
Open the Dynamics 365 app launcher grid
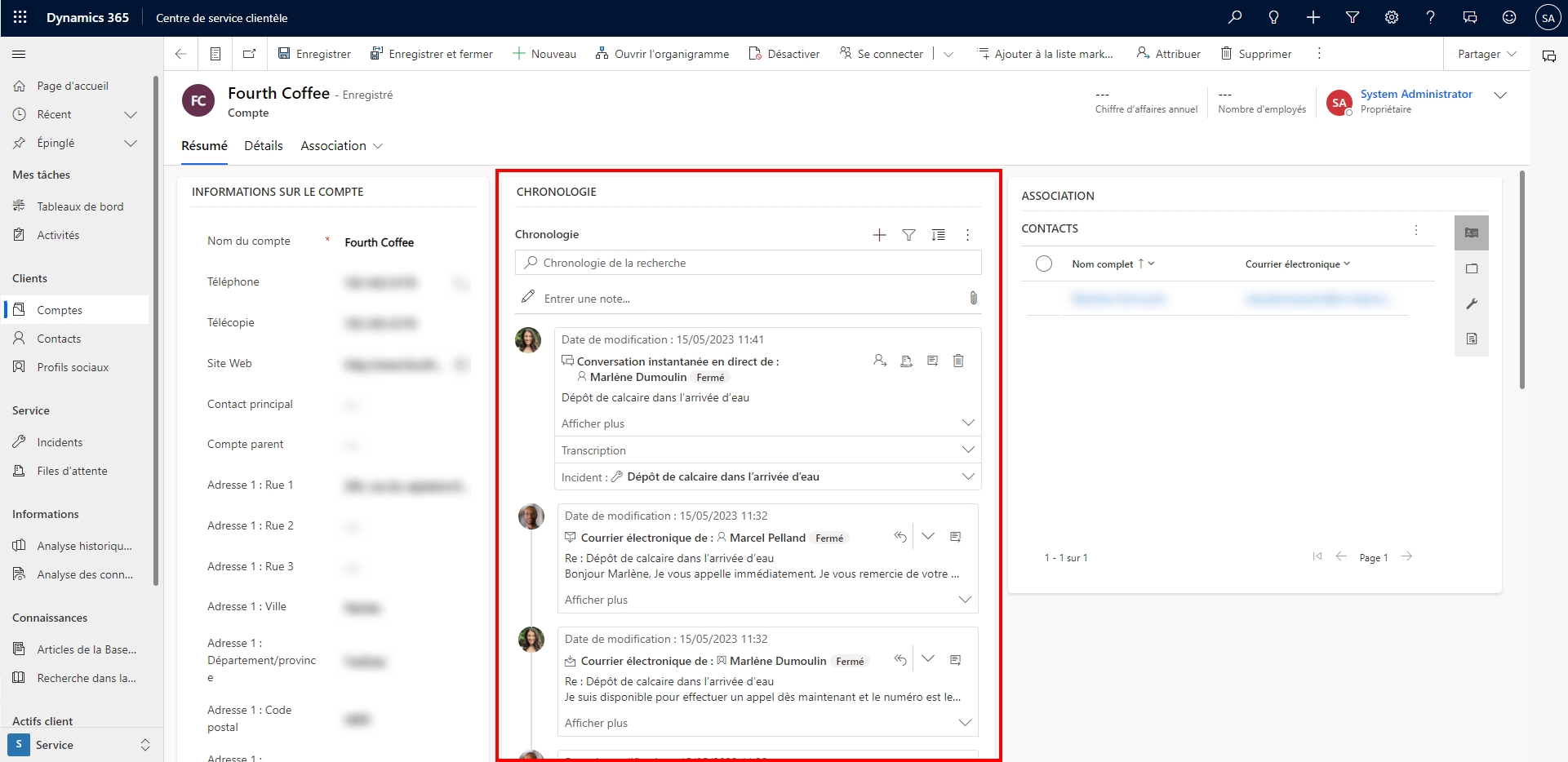[x=20, y=17]
